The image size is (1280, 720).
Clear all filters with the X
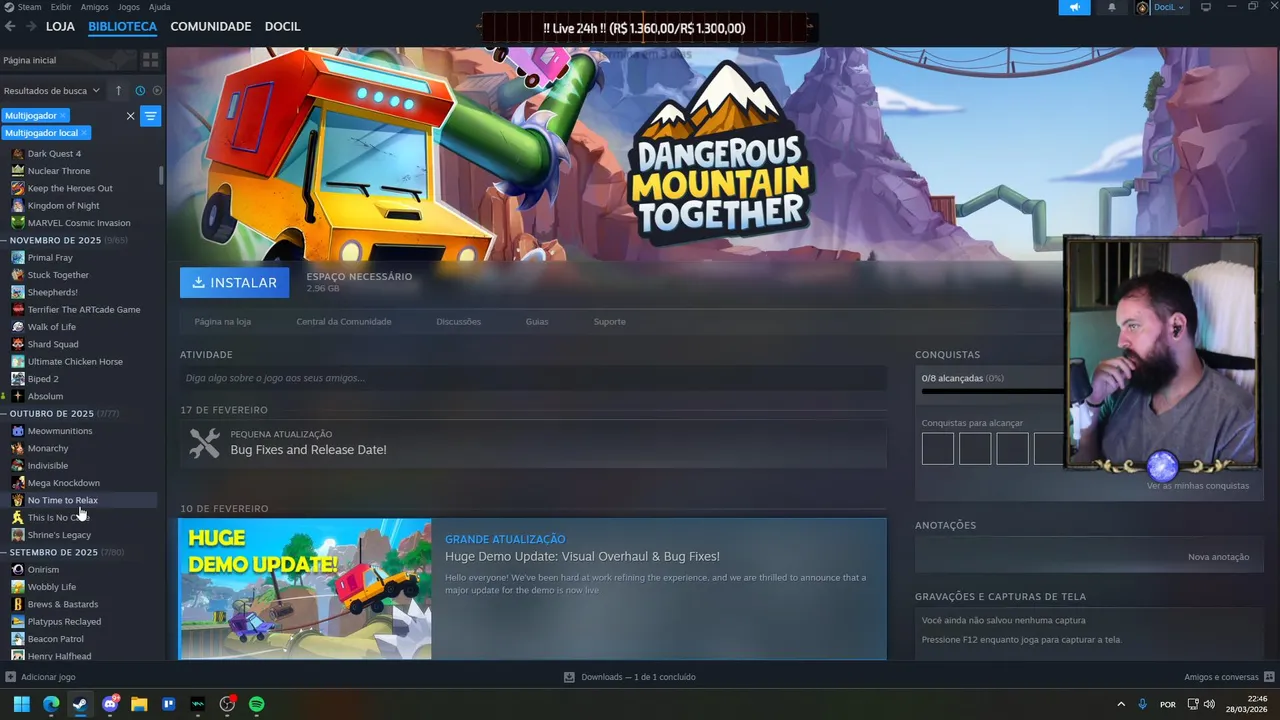[x=130, y=116]
